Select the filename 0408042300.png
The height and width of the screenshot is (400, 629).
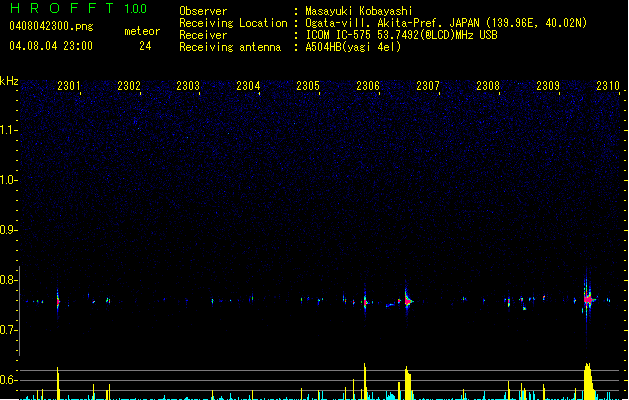pos(51,26)
